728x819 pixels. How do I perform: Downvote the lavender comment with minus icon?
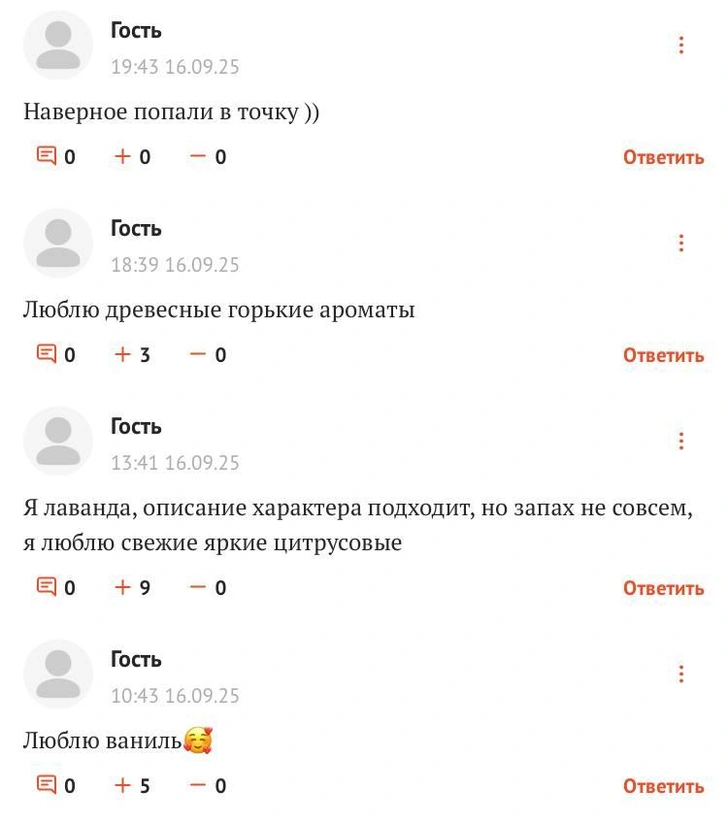click(198, 588)
